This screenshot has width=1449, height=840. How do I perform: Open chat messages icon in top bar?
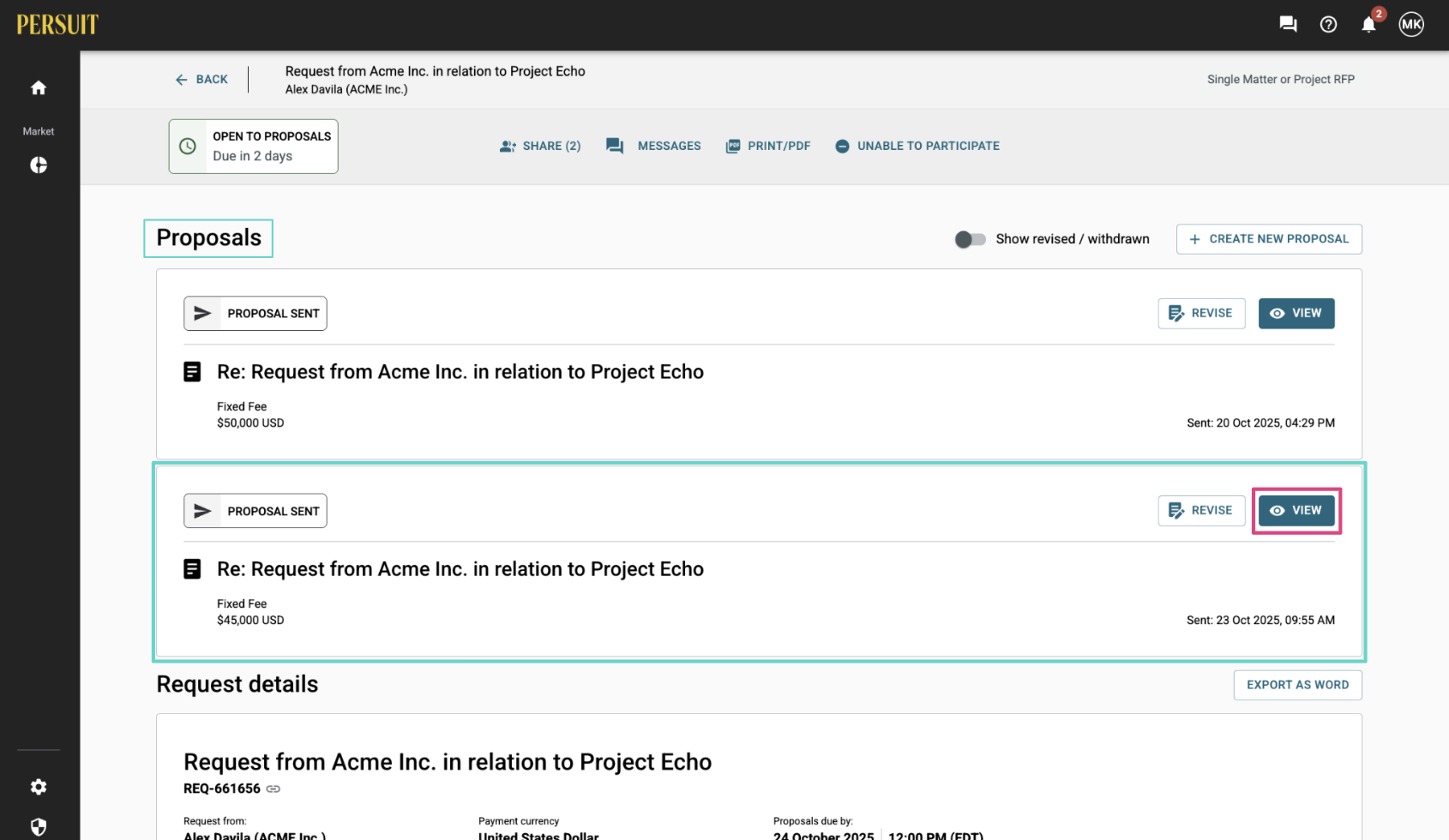point(1288,24)
